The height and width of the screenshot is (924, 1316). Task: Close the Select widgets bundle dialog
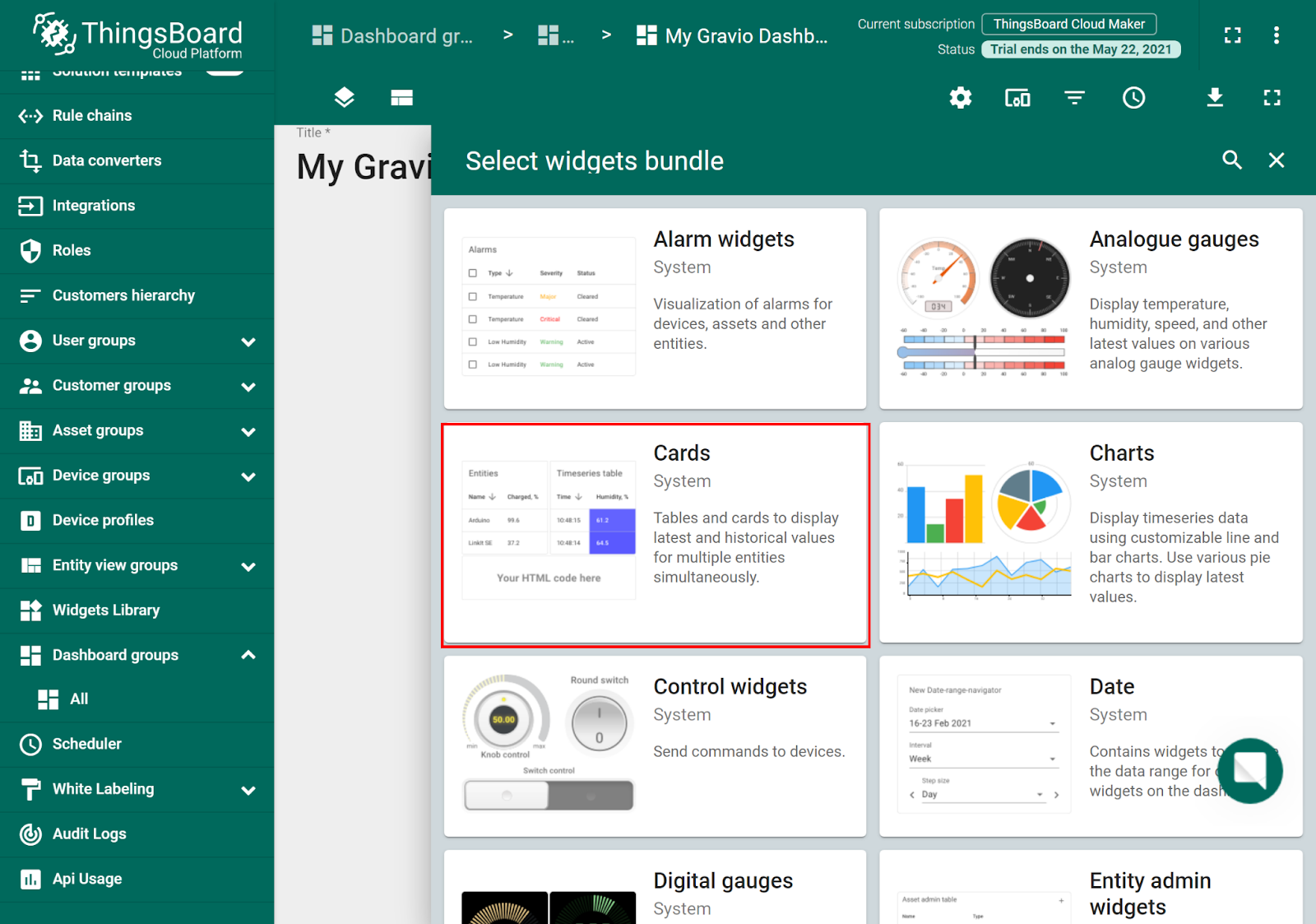(x=1276, y=160)
